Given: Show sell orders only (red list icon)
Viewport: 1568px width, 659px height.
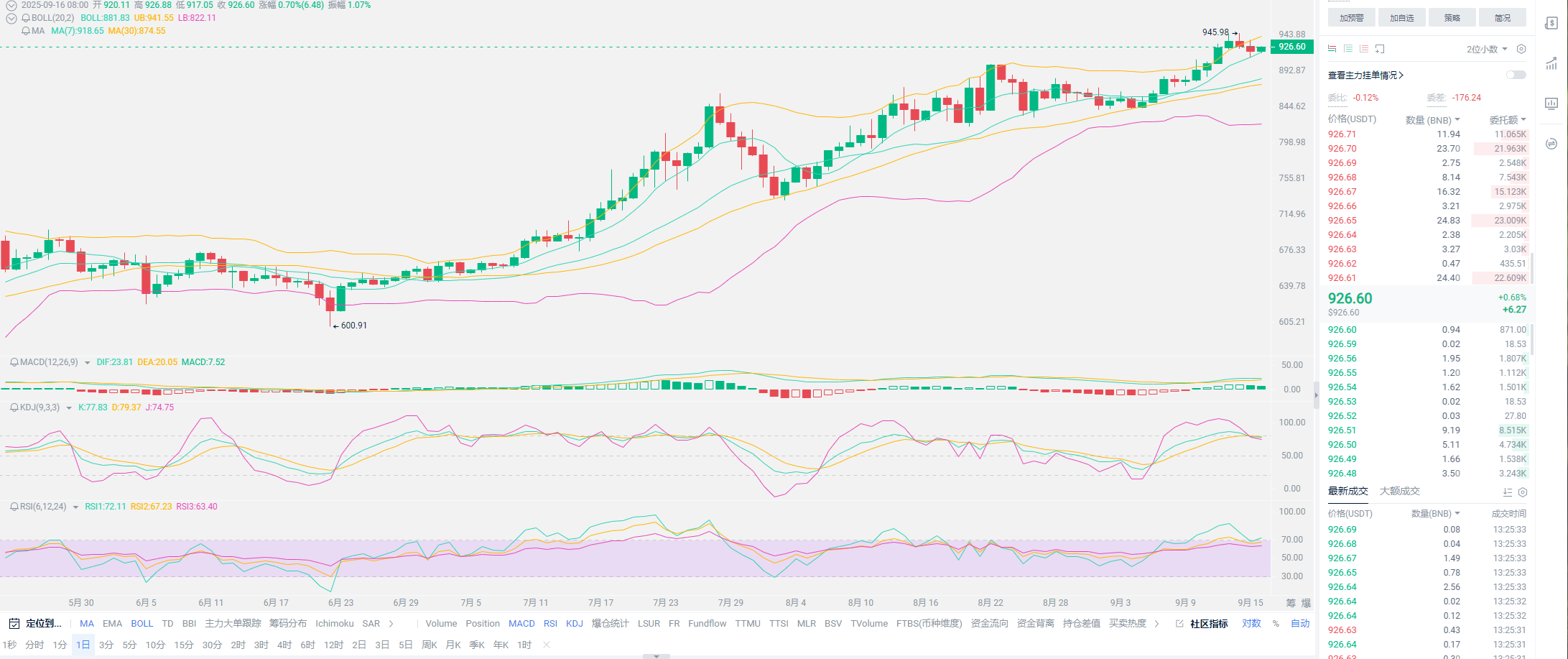Looking at the screenshot, I should pyautogui.click(x=1364, y=49).
